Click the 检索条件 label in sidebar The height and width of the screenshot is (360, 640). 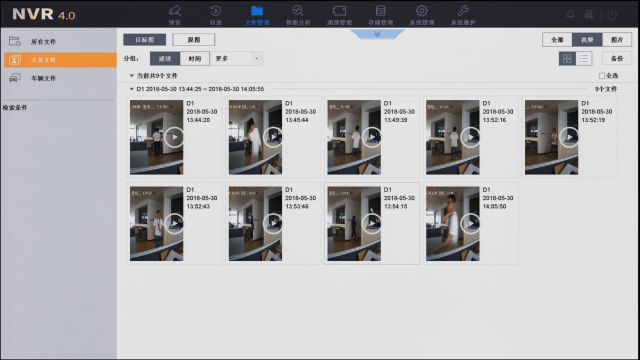tap(15, 108)
